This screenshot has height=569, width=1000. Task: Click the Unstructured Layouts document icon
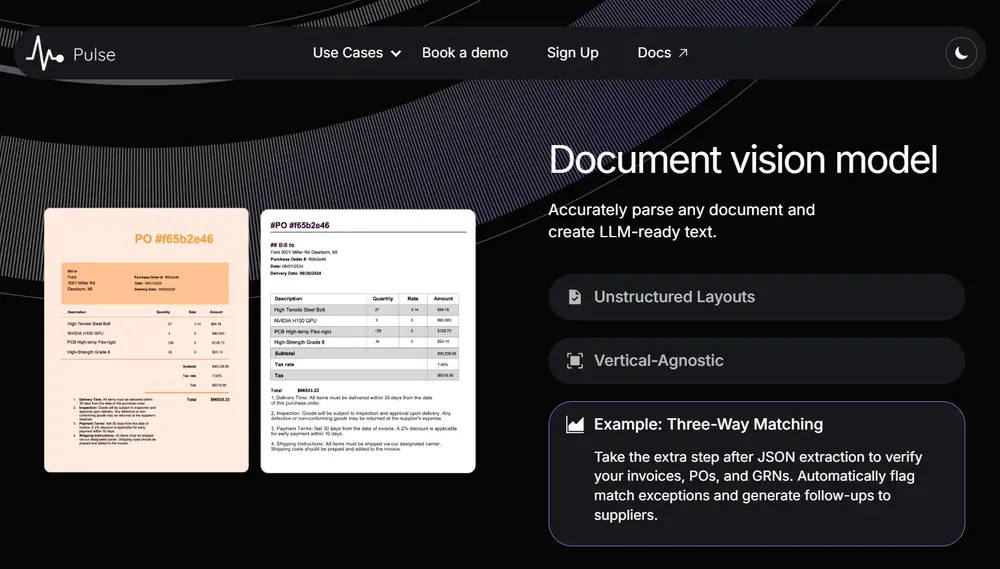(x=575, y=297)
